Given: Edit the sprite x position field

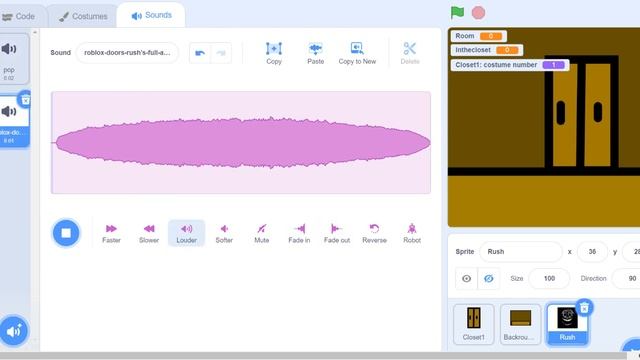Looking at the screenshot, I should pyautogui.click(x=592, y=251).
